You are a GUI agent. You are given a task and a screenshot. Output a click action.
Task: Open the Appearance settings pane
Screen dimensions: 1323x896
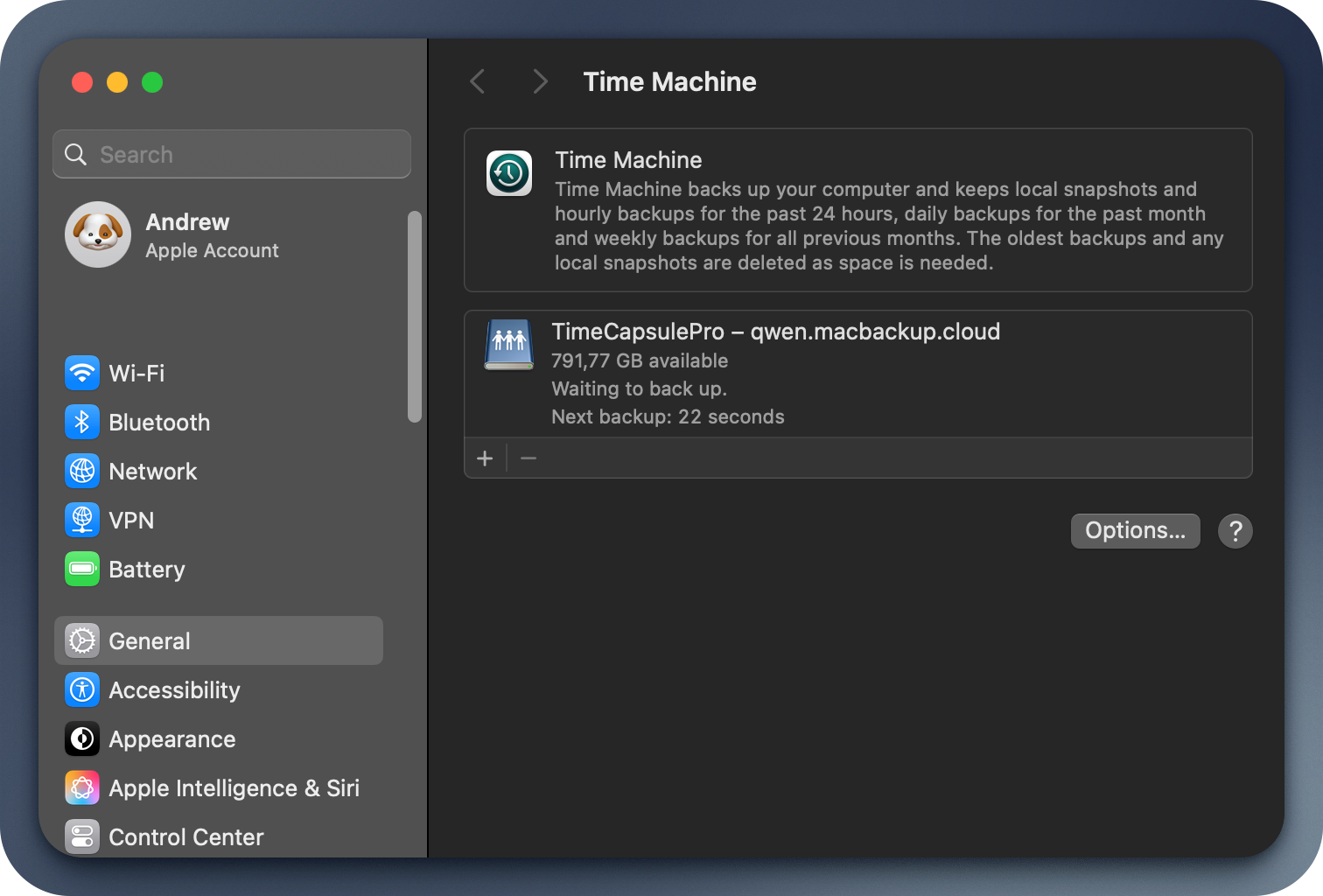[x=219, y=739]
